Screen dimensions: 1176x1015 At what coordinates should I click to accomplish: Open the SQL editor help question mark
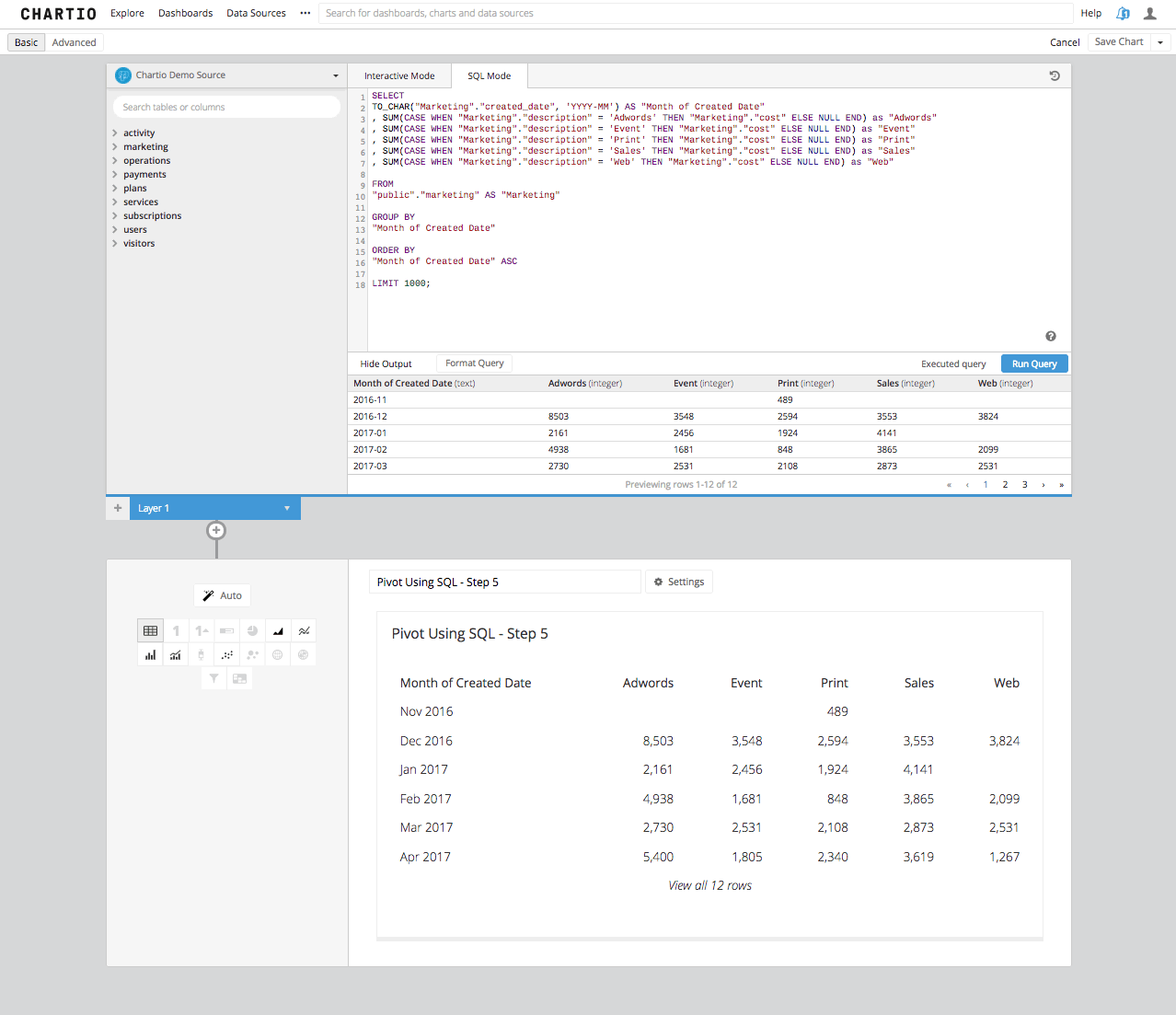(1051, 336)
